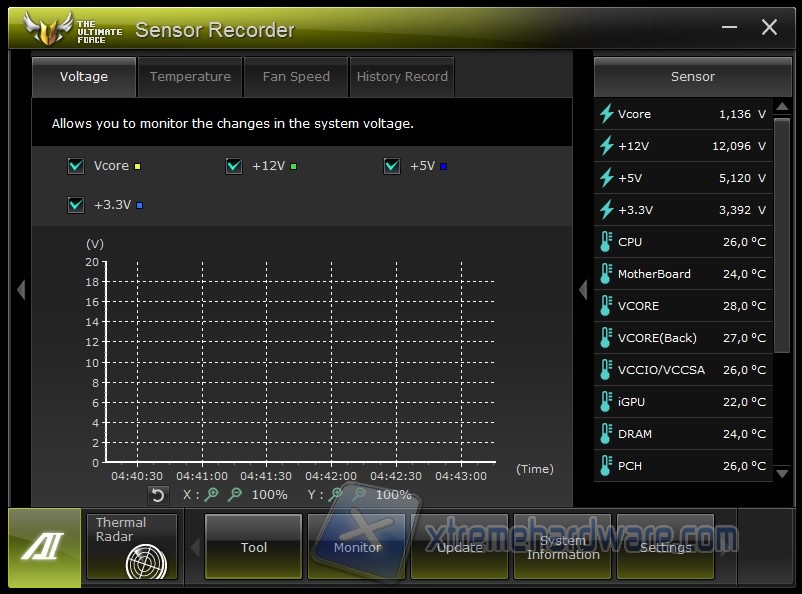The image size is (802, 594).
Task: Open Thermal Radar from the bottom bar
Action: tap(132, 546)
